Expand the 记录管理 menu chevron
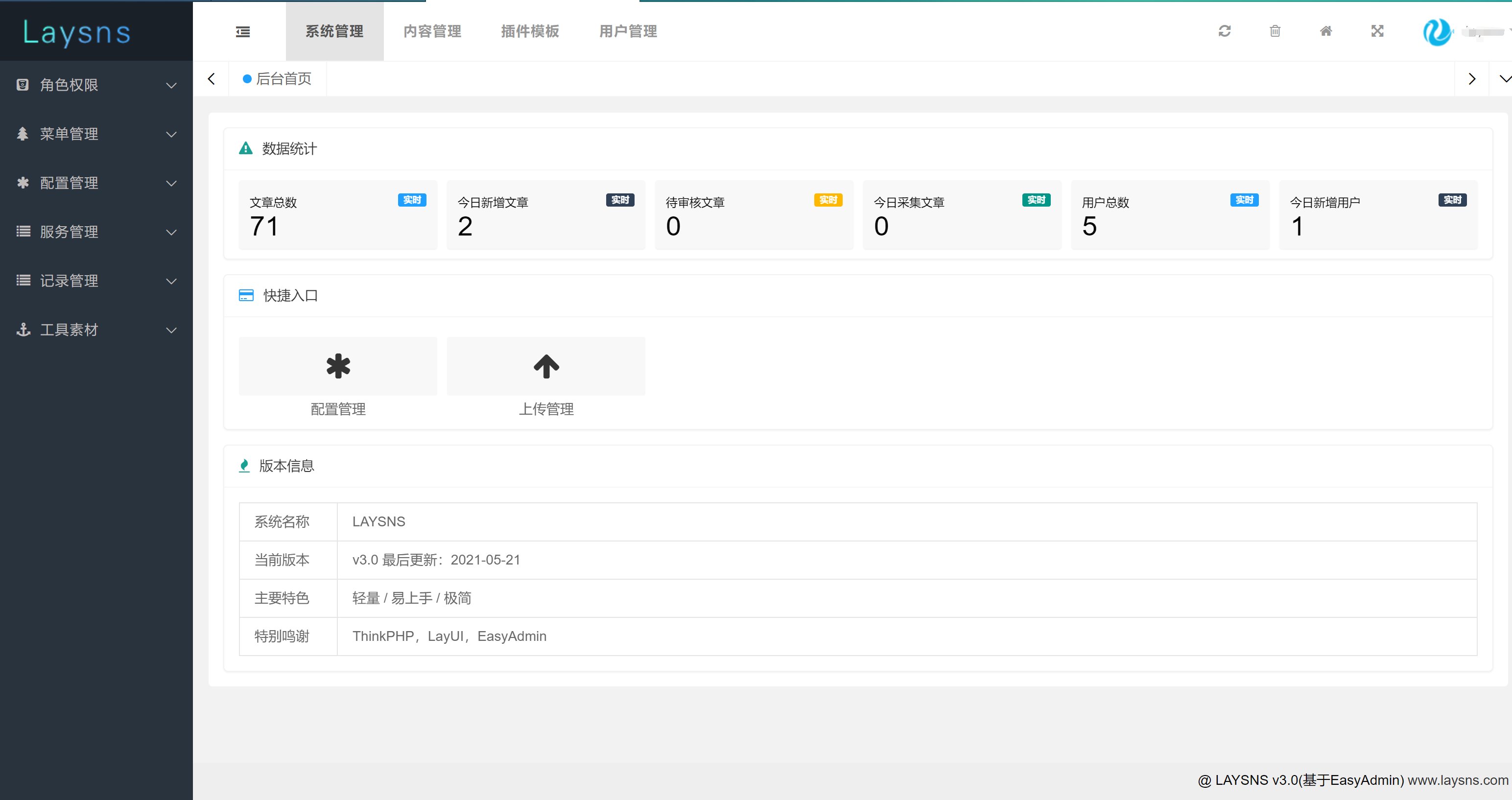 coord(171,281)
